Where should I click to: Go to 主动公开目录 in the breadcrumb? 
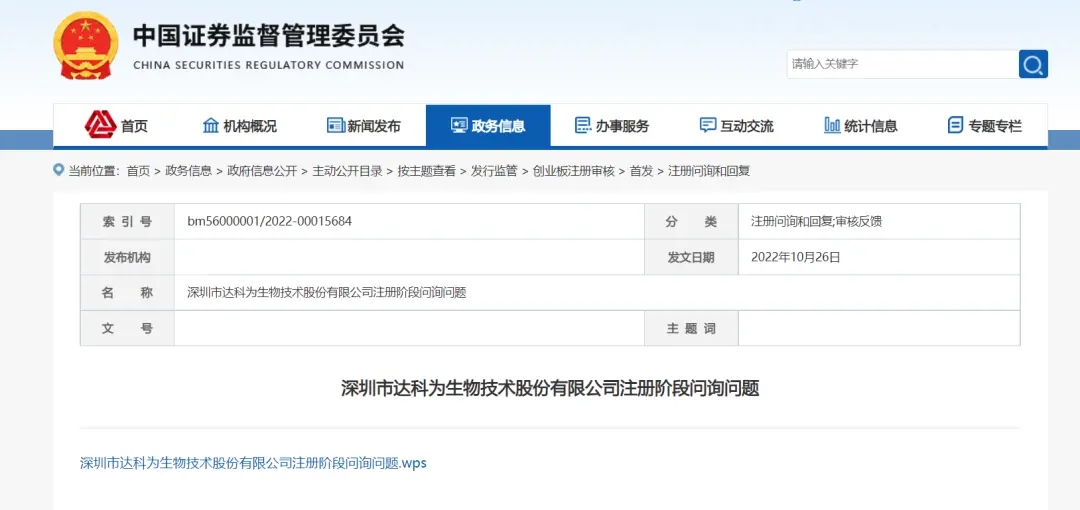click(x=347, y=171)
